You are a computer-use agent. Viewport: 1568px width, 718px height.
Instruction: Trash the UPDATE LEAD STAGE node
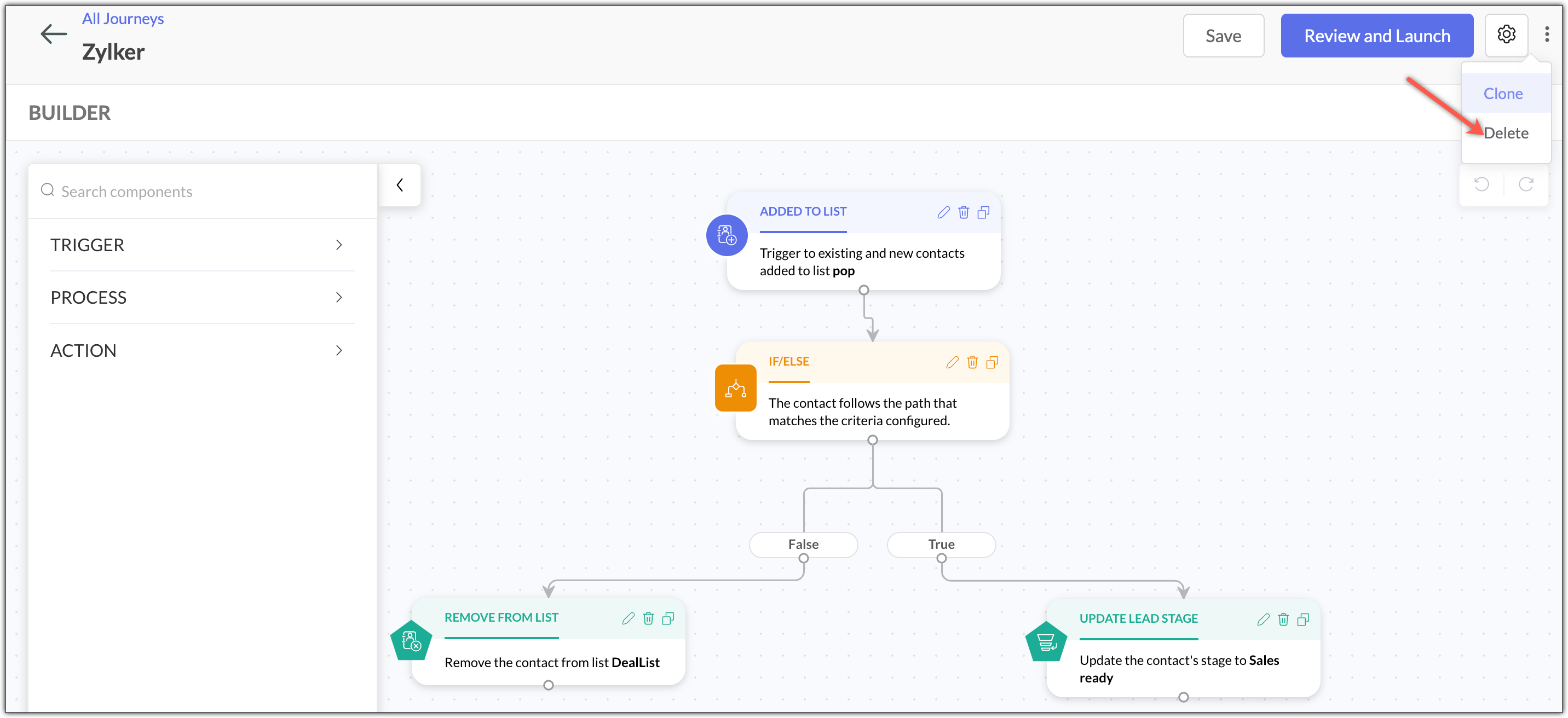tap(1283, 619)
